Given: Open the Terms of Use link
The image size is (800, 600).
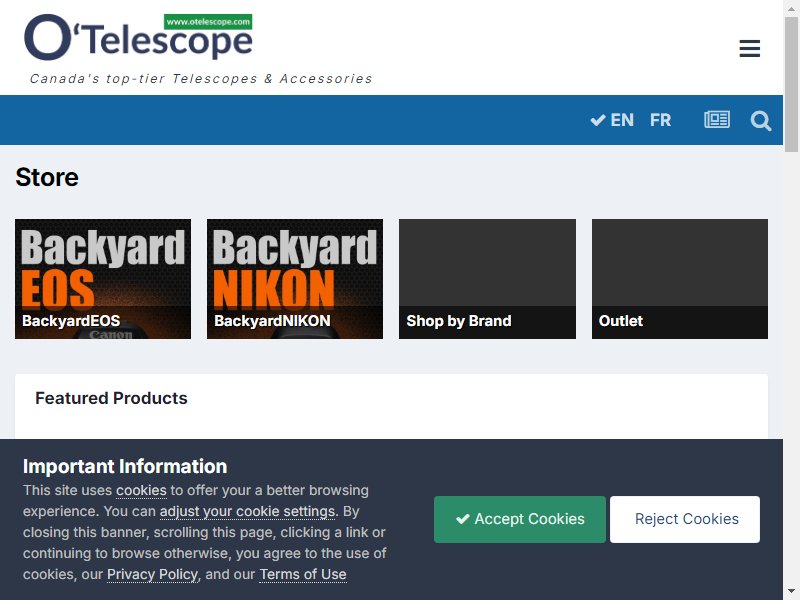Looking at the screenshot, I should pos(303,574).
